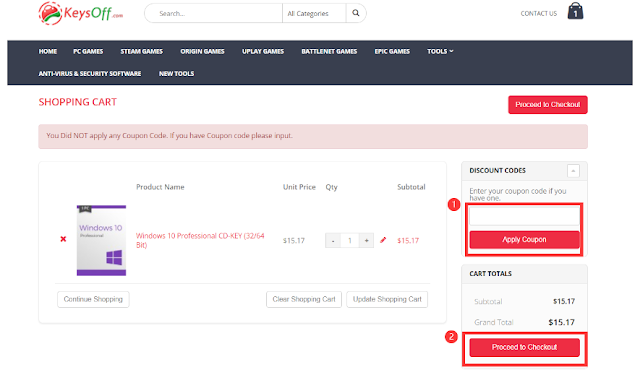Open the All Categories dropdown
The width and height of the screenshot is (640, 370).
tap(314, 13)
